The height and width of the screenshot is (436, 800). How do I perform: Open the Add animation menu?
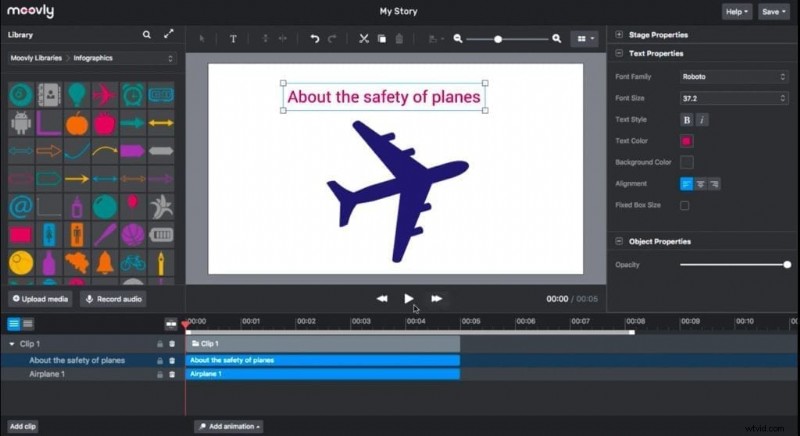pyautogui.click(x=229, y=426)
